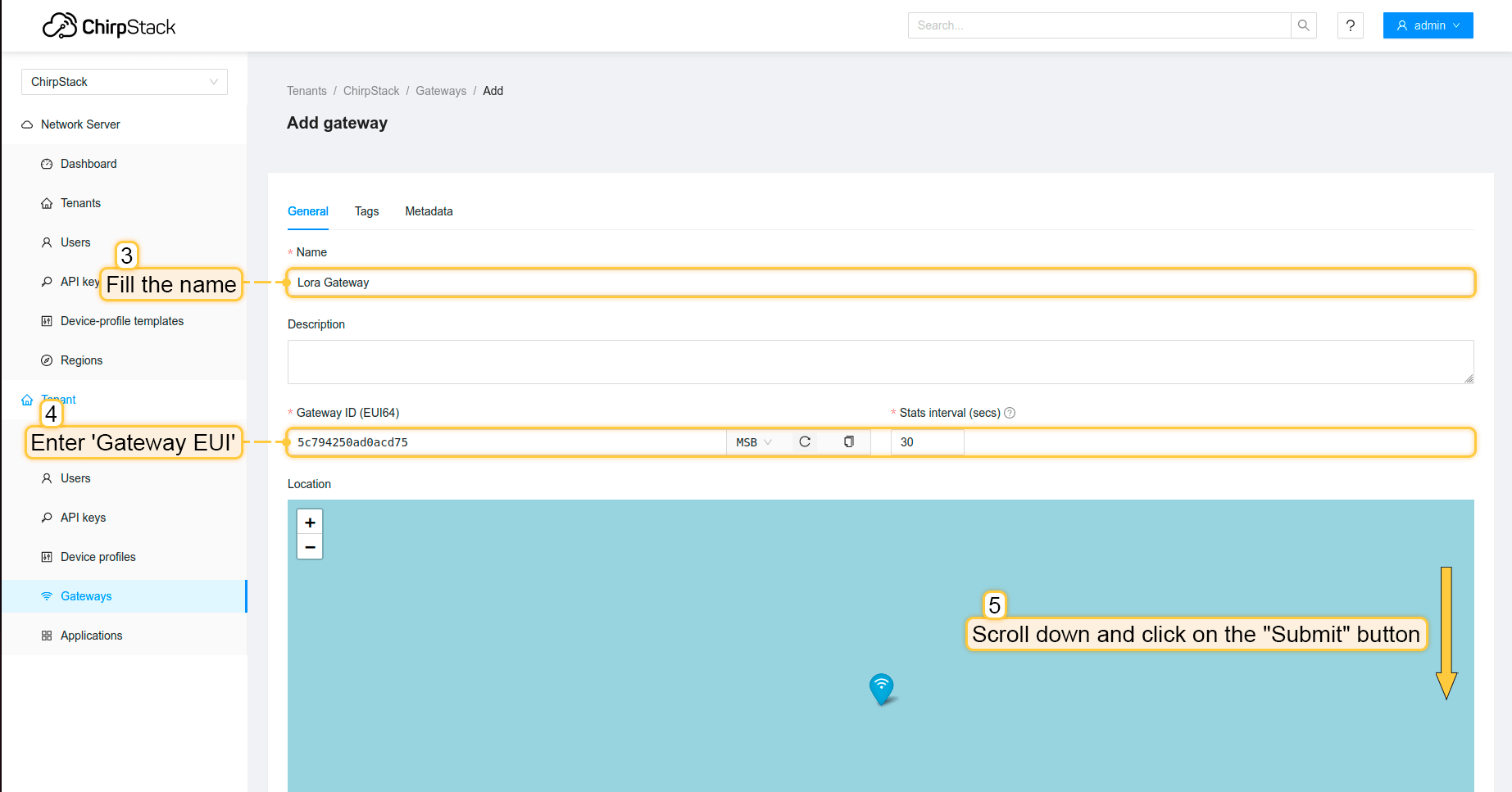Image resolution: width=1512 pixels, height=792 pixels.
Task: Click the ChirpStack logo
Action: (x=109, y=26)
